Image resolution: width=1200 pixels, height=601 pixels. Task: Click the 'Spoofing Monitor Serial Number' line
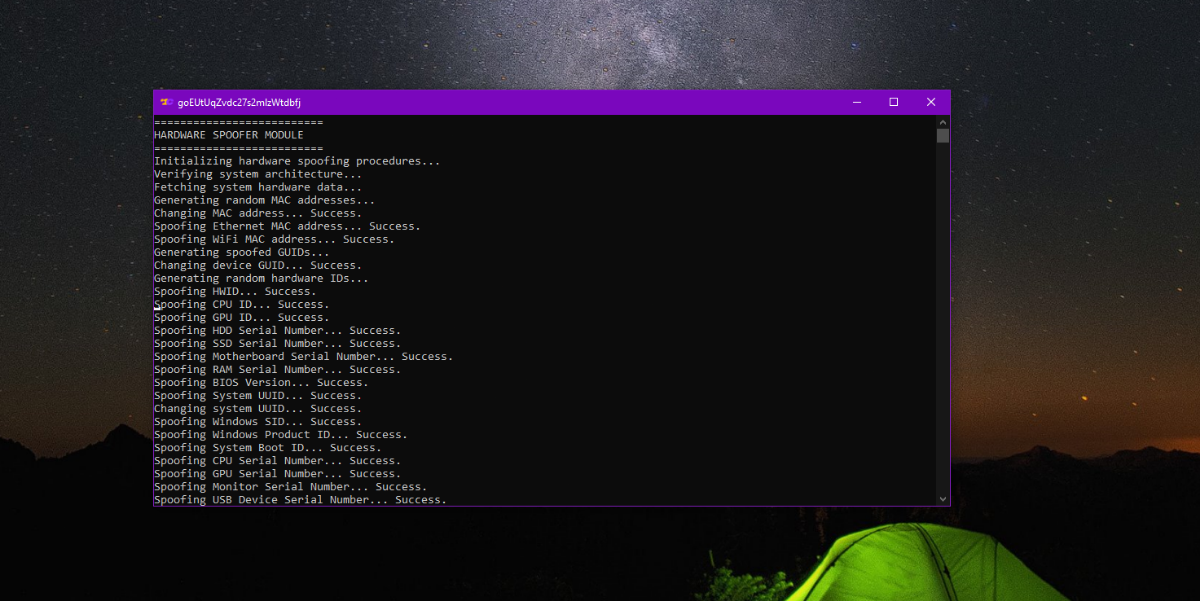tap(290, 487)
